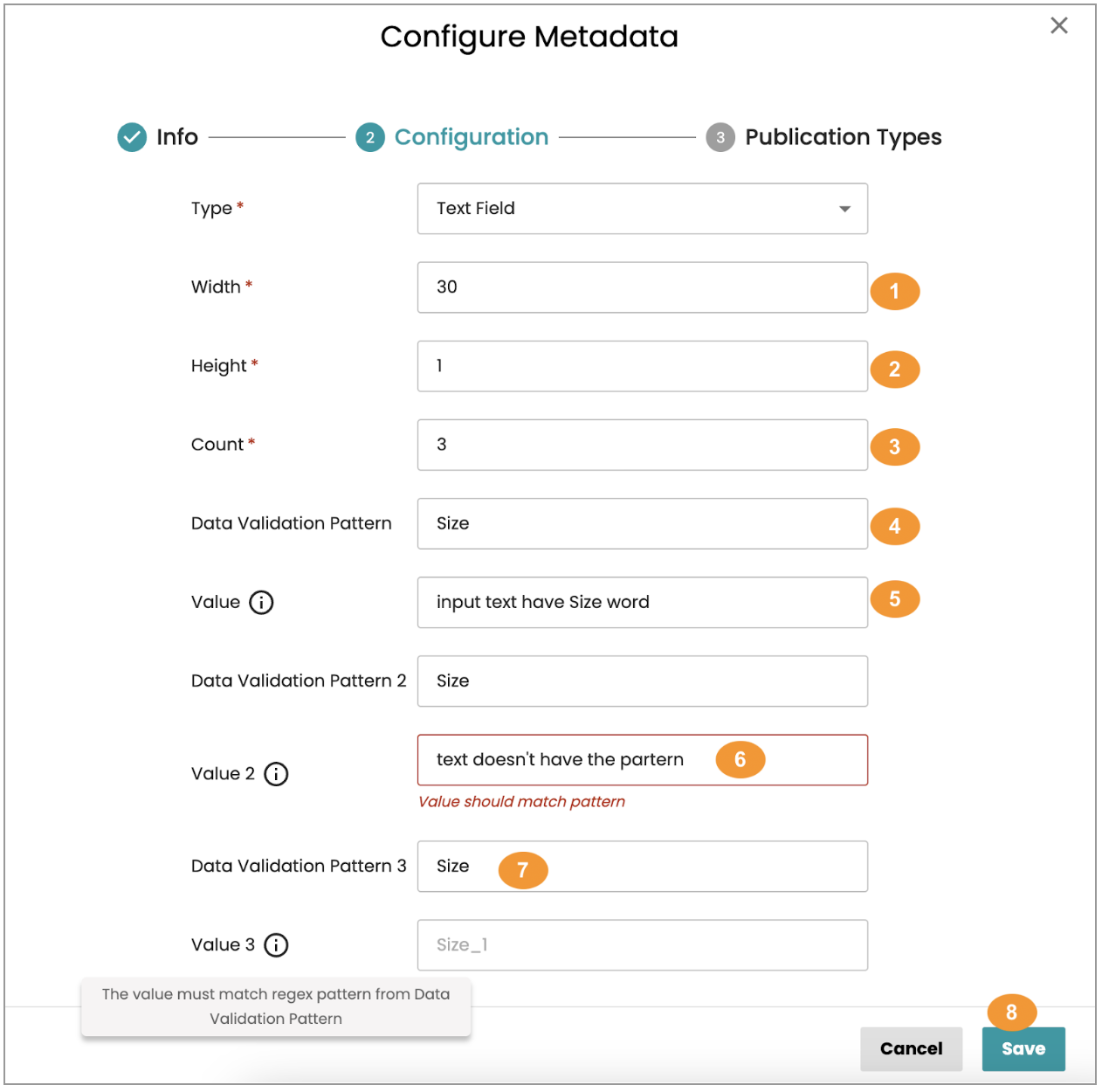1102x1092 pixels.
Task: Close the Configure Metadata dialog with X
Action: [x=1058, y=25]
